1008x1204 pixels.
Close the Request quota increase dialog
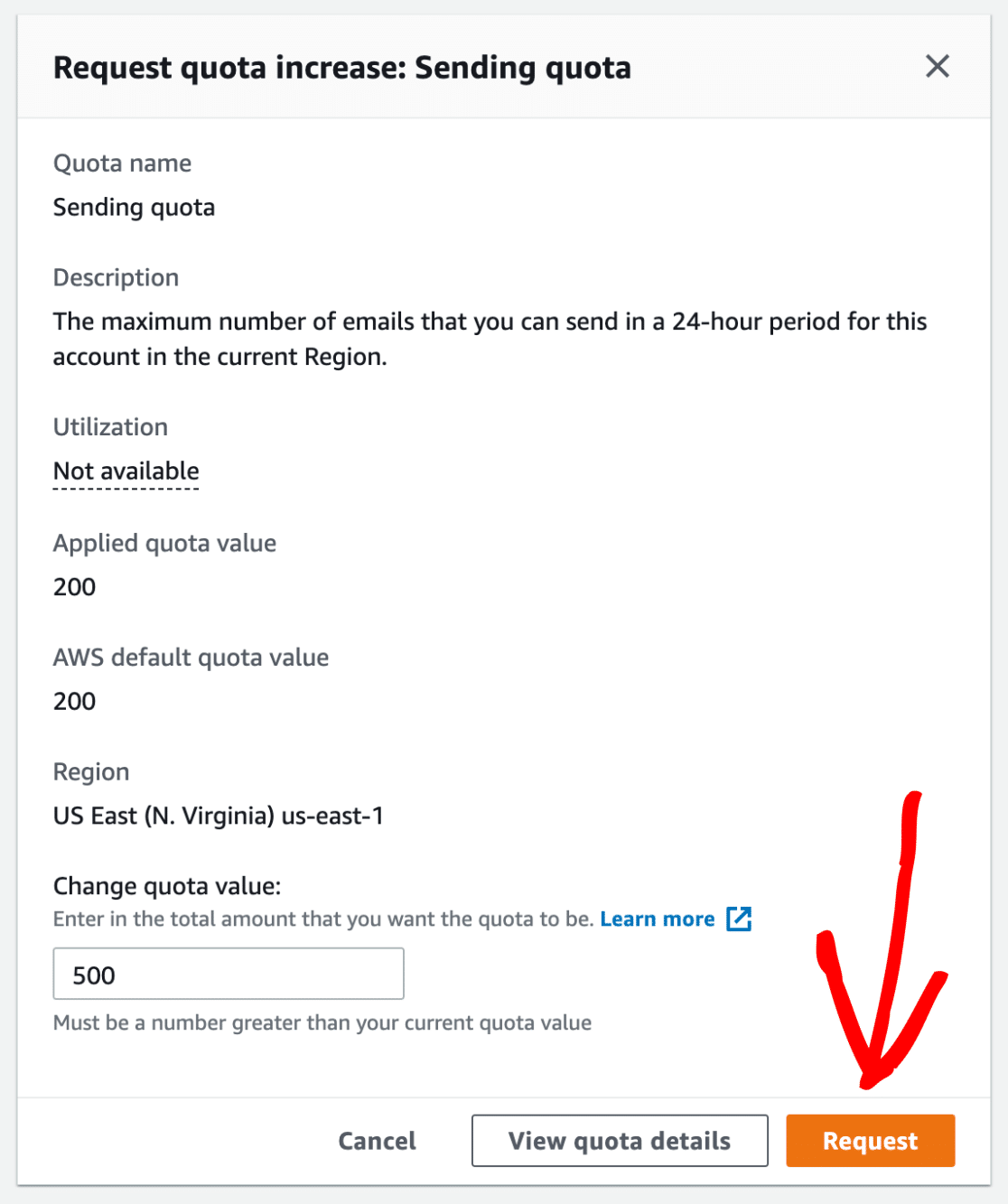(937, 66)
